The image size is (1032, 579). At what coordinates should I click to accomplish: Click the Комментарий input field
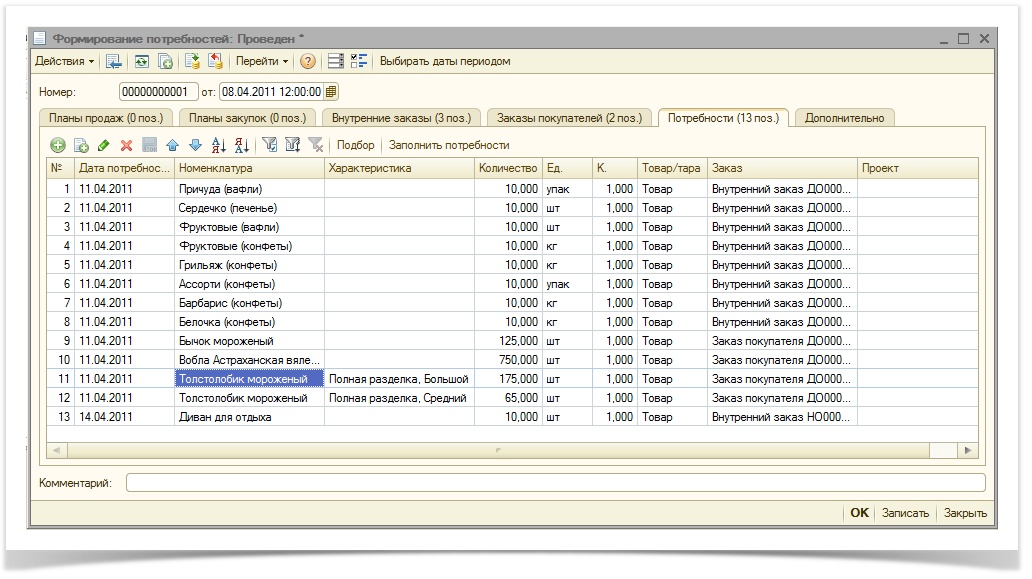point(555,483)
